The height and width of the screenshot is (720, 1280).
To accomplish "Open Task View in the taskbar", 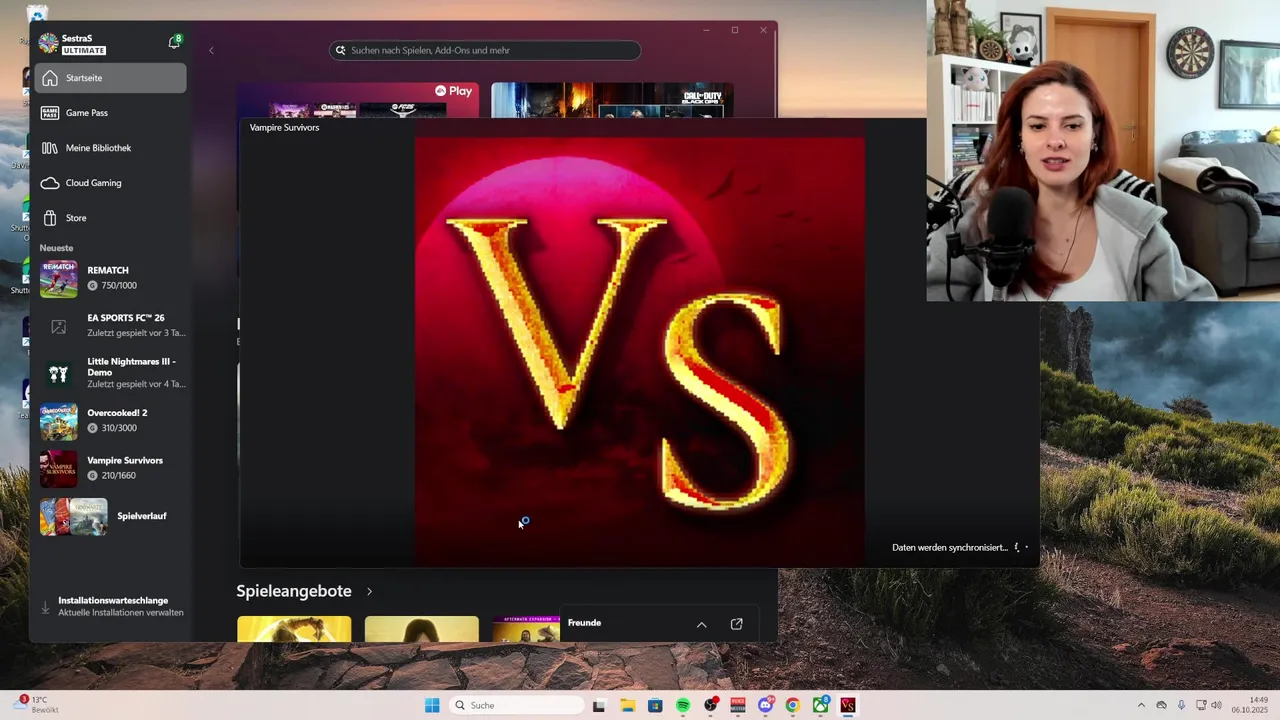I will point(599,705).
